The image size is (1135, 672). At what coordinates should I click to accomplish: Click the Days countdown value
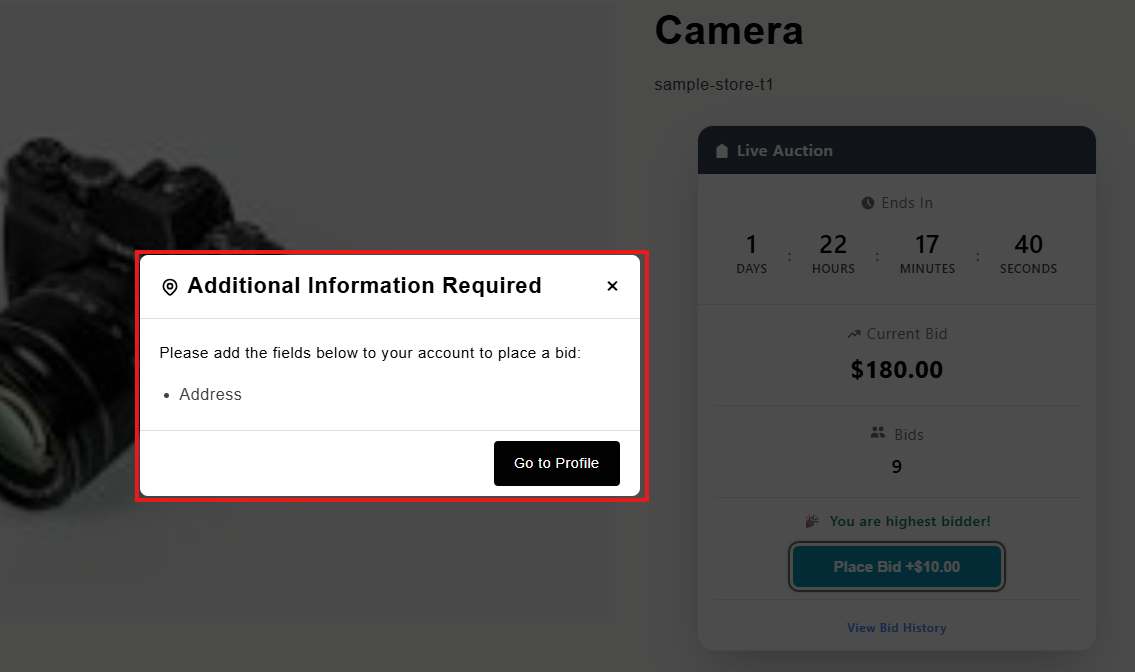tap(751, 245)
